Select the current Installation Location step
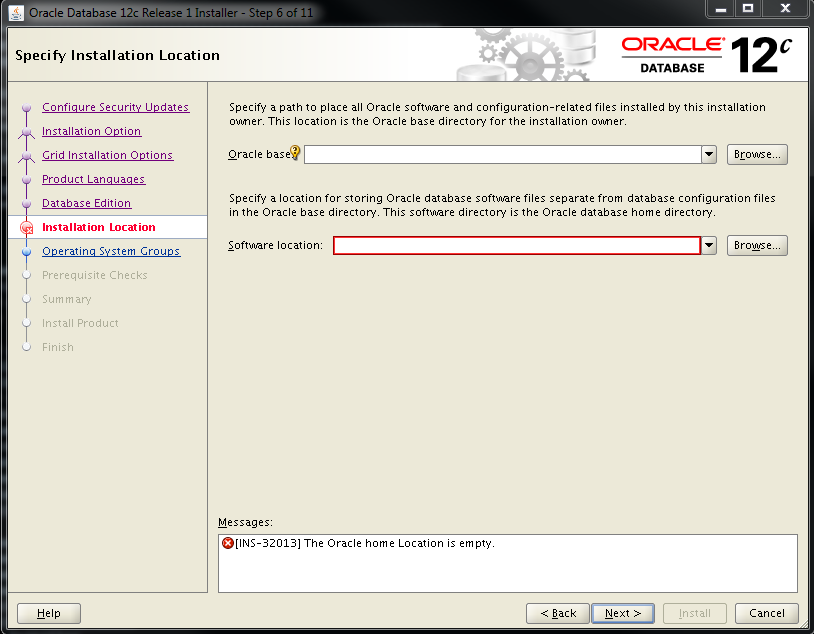Viewport: 814px width, 634px height. (99, 227)
